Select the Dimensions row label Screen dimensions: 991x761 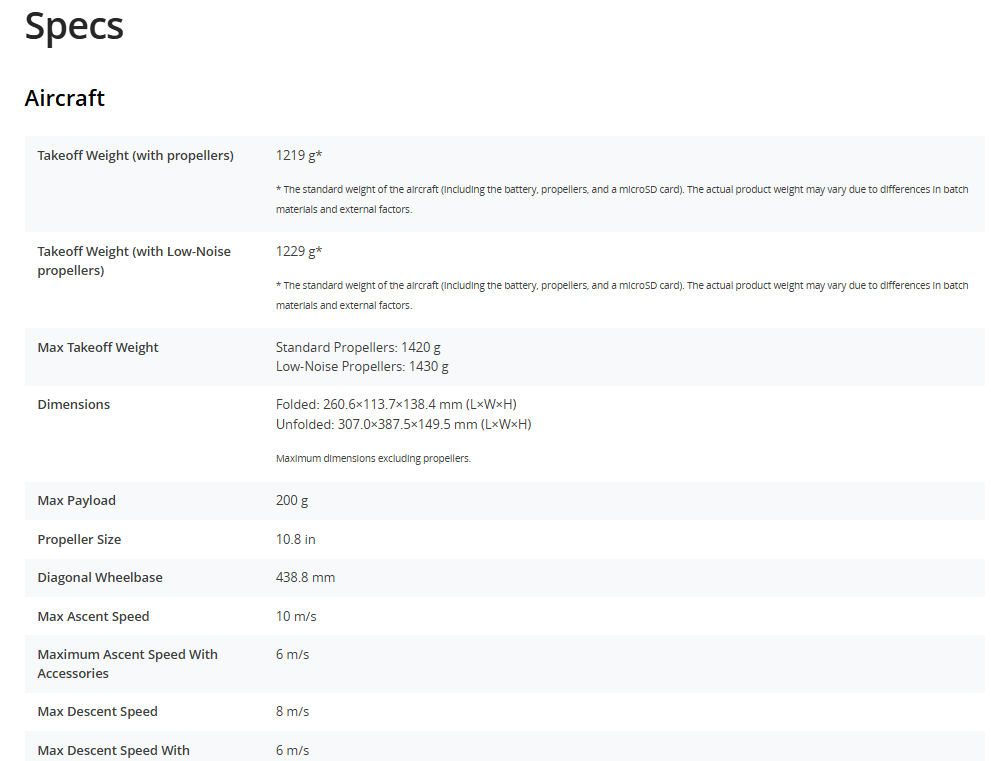point(73,405)
